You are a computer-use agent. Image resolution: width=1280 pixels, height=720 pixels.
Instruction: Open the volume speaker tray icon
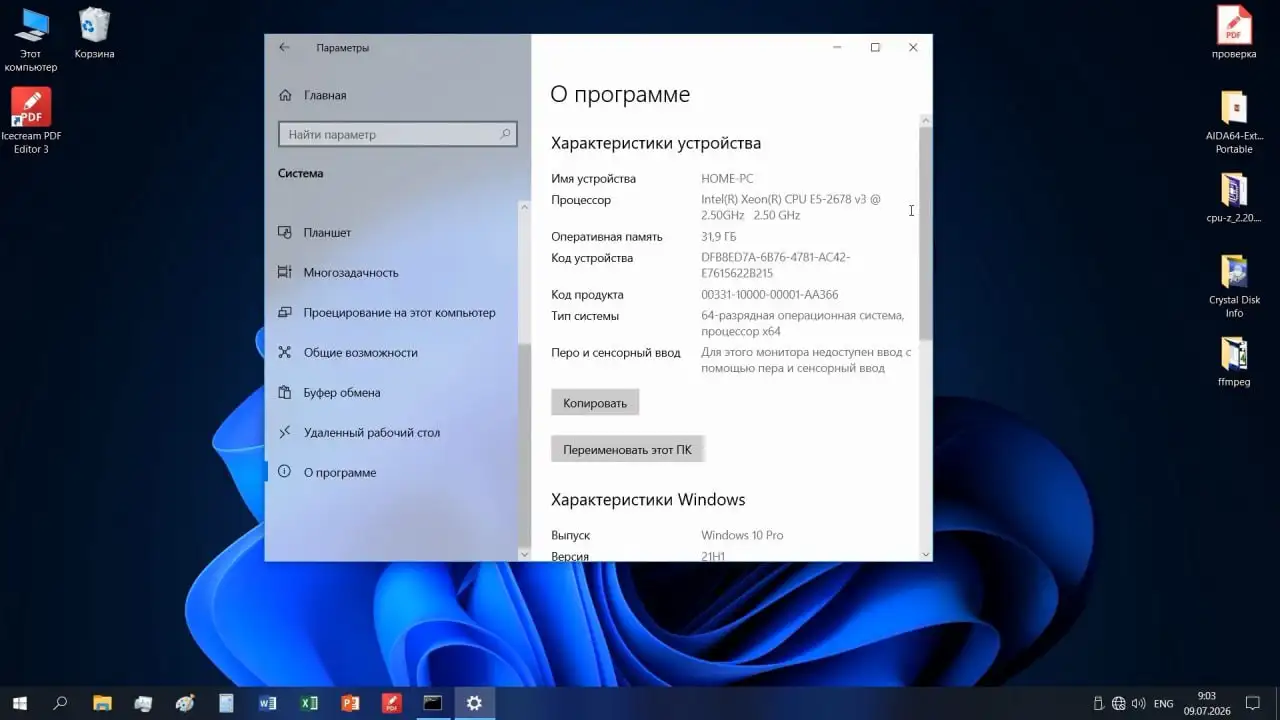pyautogui.click(x=1139, y=703)
